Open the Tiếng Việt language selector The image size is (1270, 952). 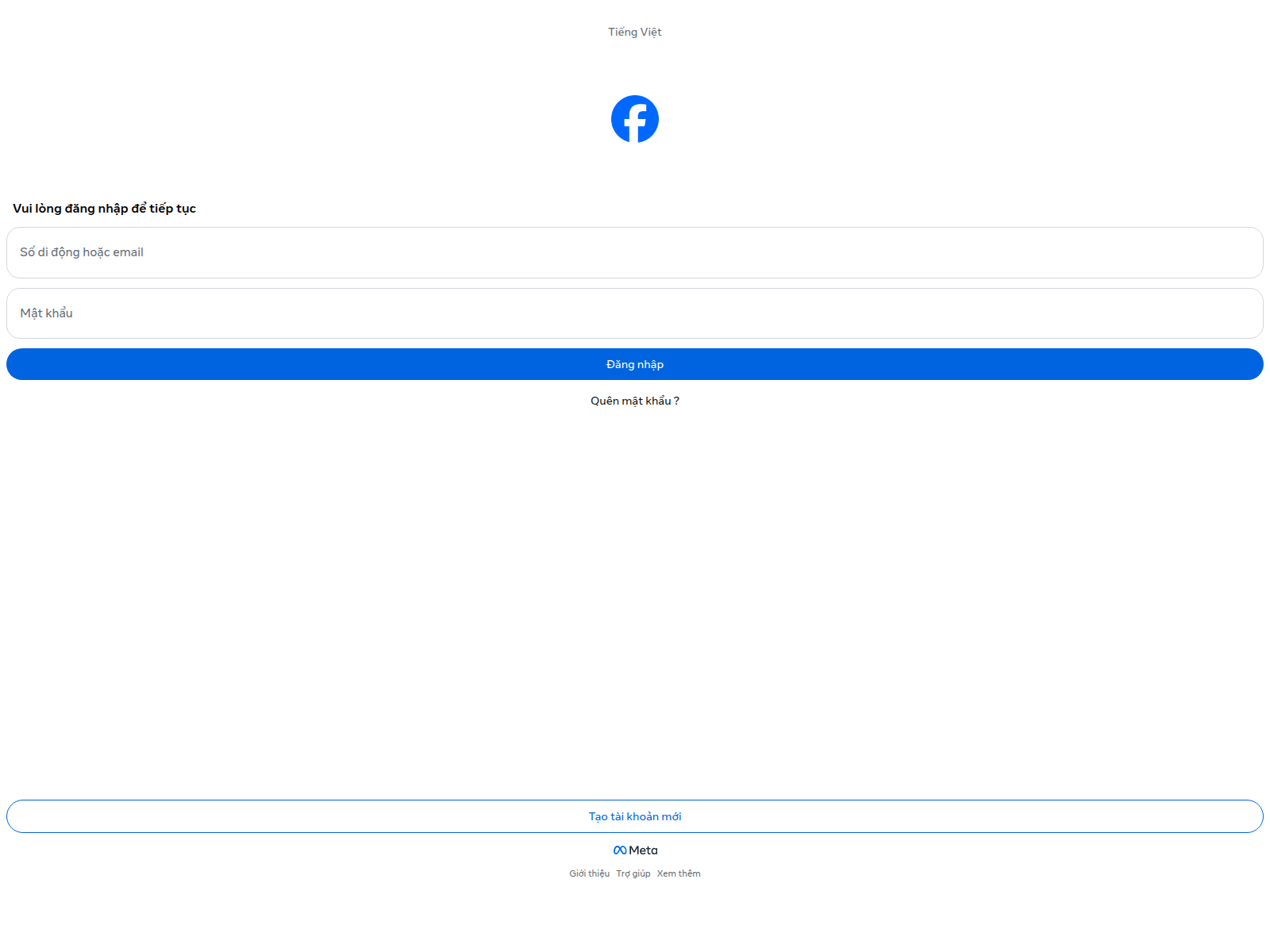[x=635, y=32]
